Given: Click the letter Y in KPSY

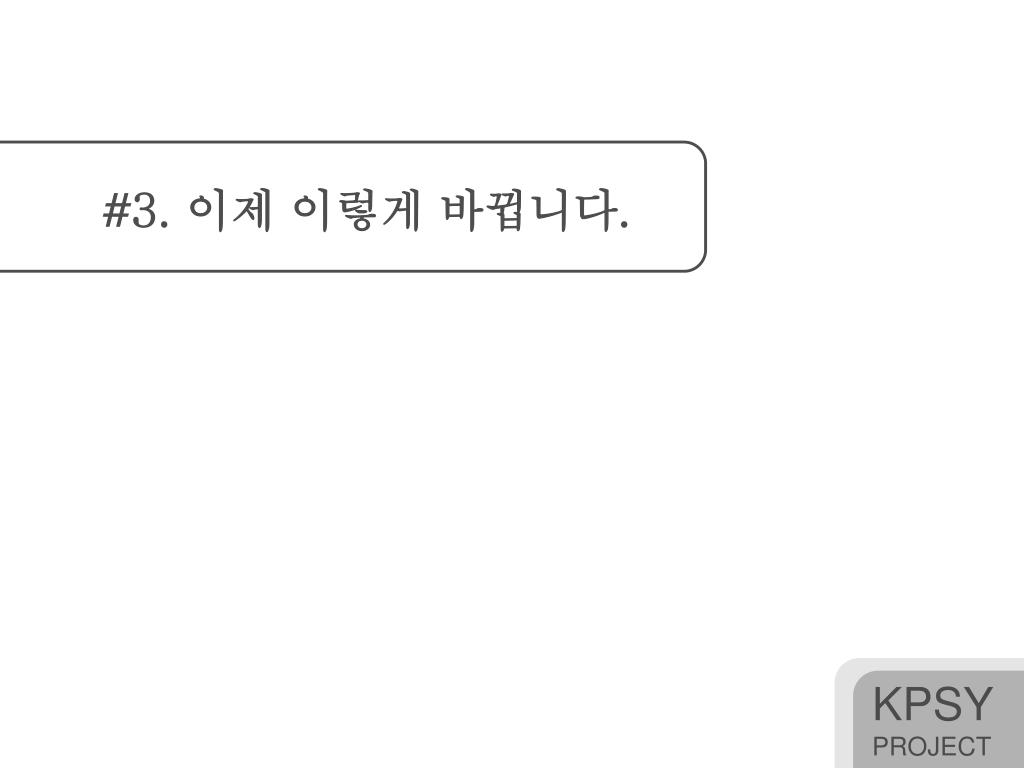Looking at the screenshot, I should (978, 704).
